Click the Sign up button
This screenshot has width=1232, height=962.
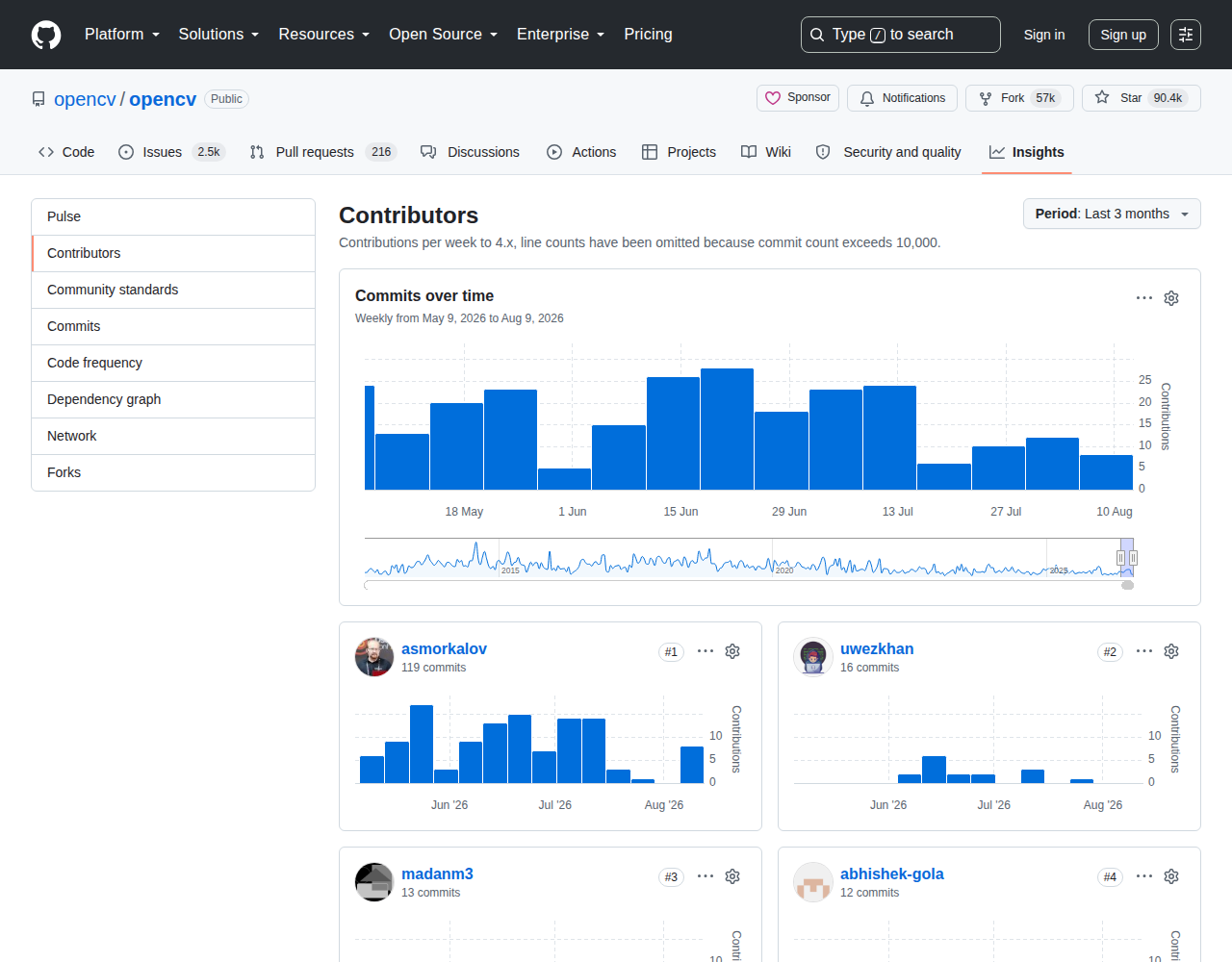[1123, 35]
